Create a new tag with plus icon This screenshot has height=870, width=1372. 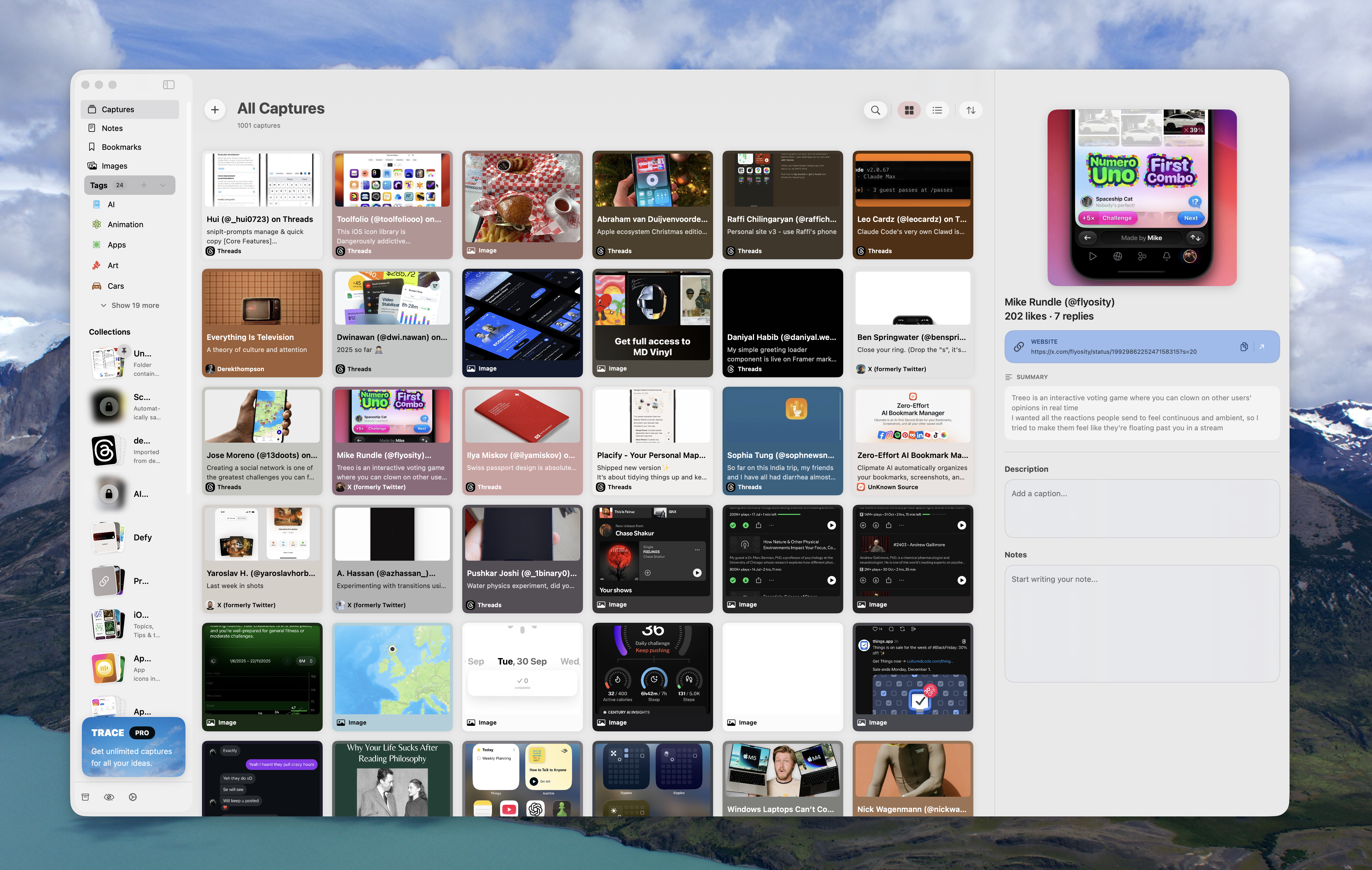point(145,185)
